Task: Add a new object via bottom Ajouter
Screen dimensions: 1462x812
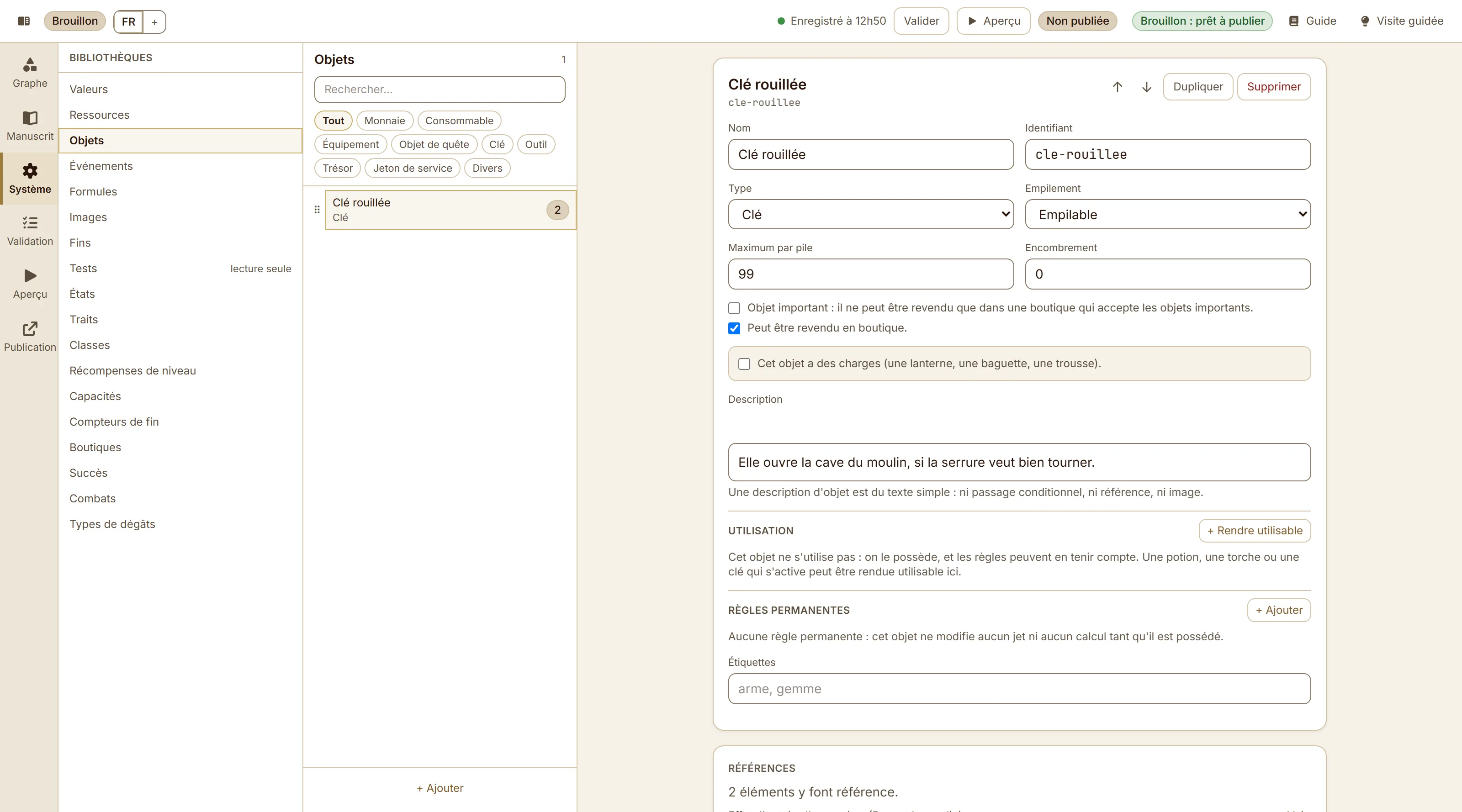Action: pos(440,788)
